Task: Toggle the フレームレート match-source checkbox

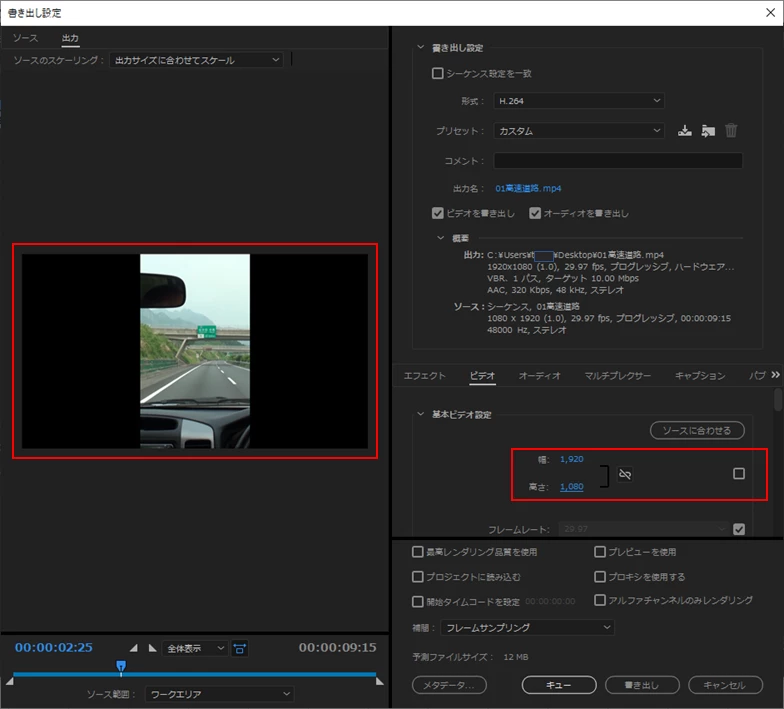Action: pos(738,529)
